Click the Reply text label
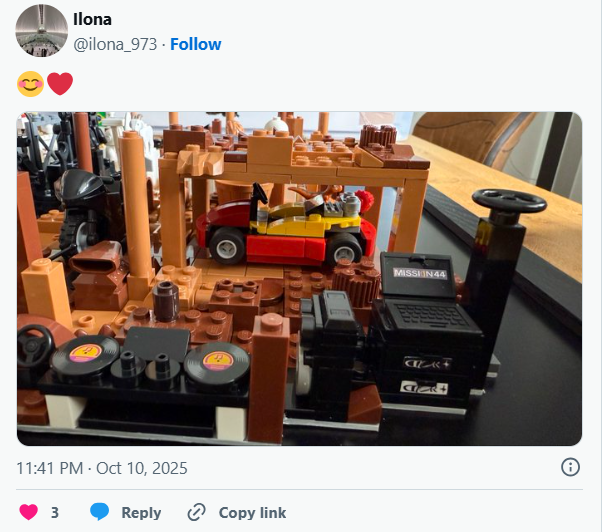The width and height of the screenshot is (605, 532). tap(141, 512)
